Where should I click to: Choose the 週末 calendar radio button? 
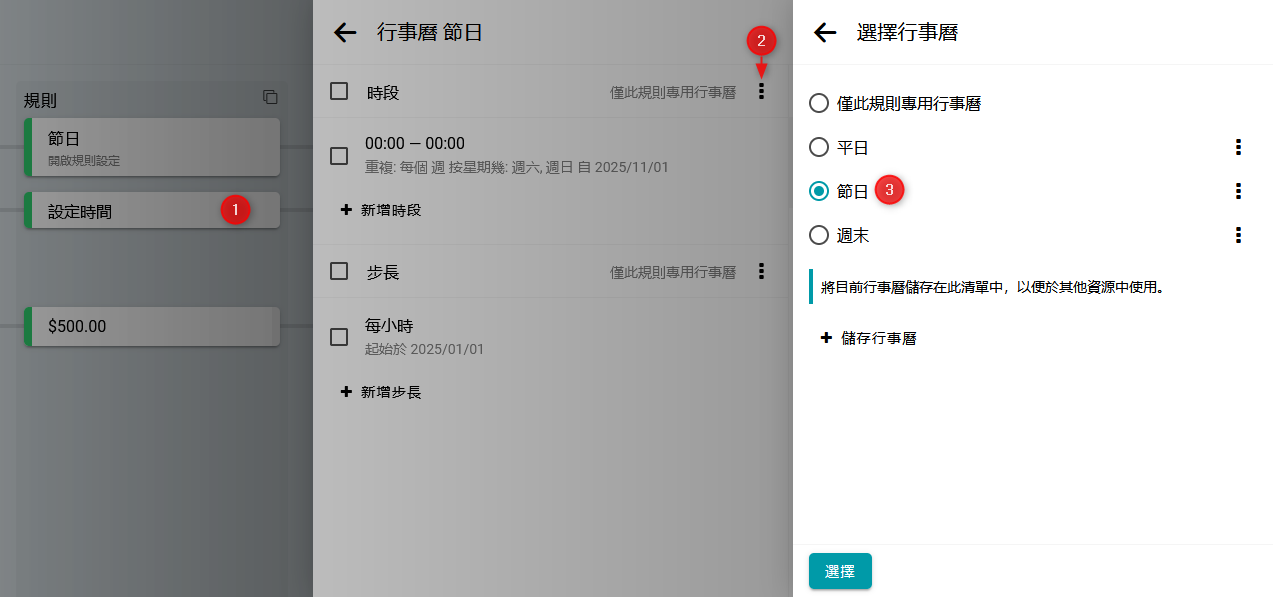(819, 236)
